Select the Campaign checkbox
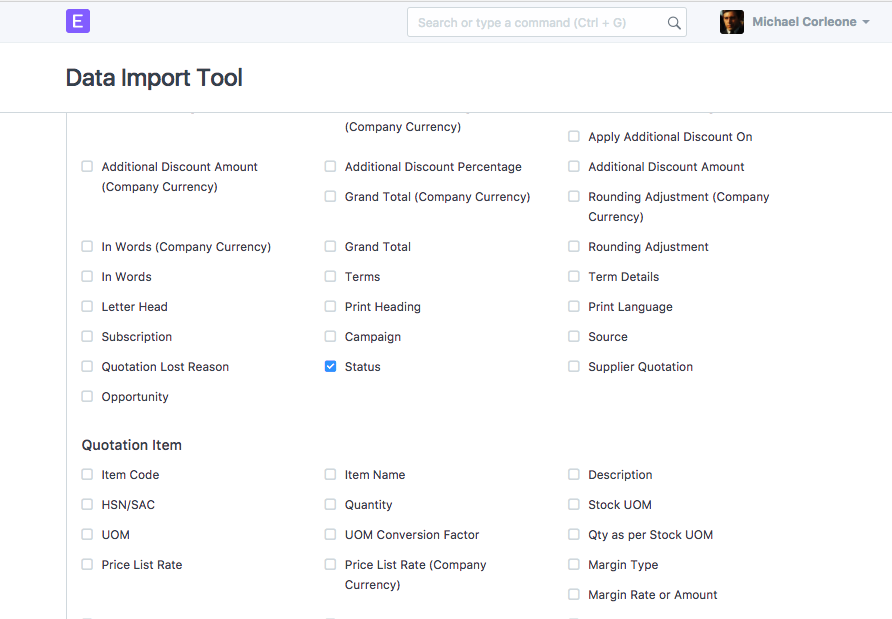 330,336
